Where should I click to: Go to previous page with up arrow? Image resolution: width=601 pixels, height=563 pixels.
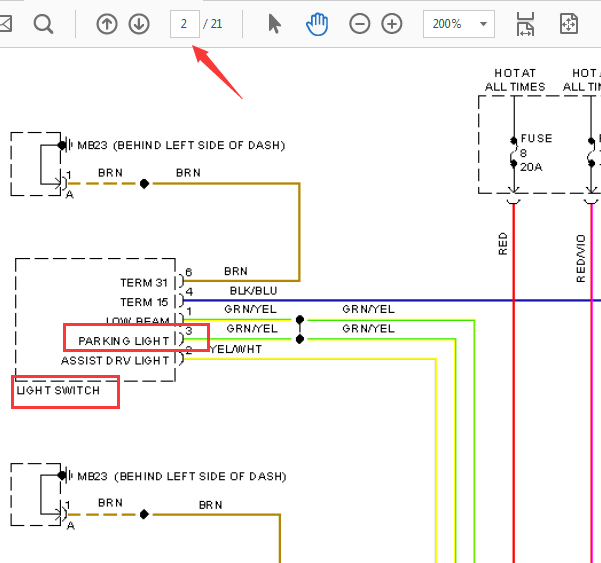107,24
